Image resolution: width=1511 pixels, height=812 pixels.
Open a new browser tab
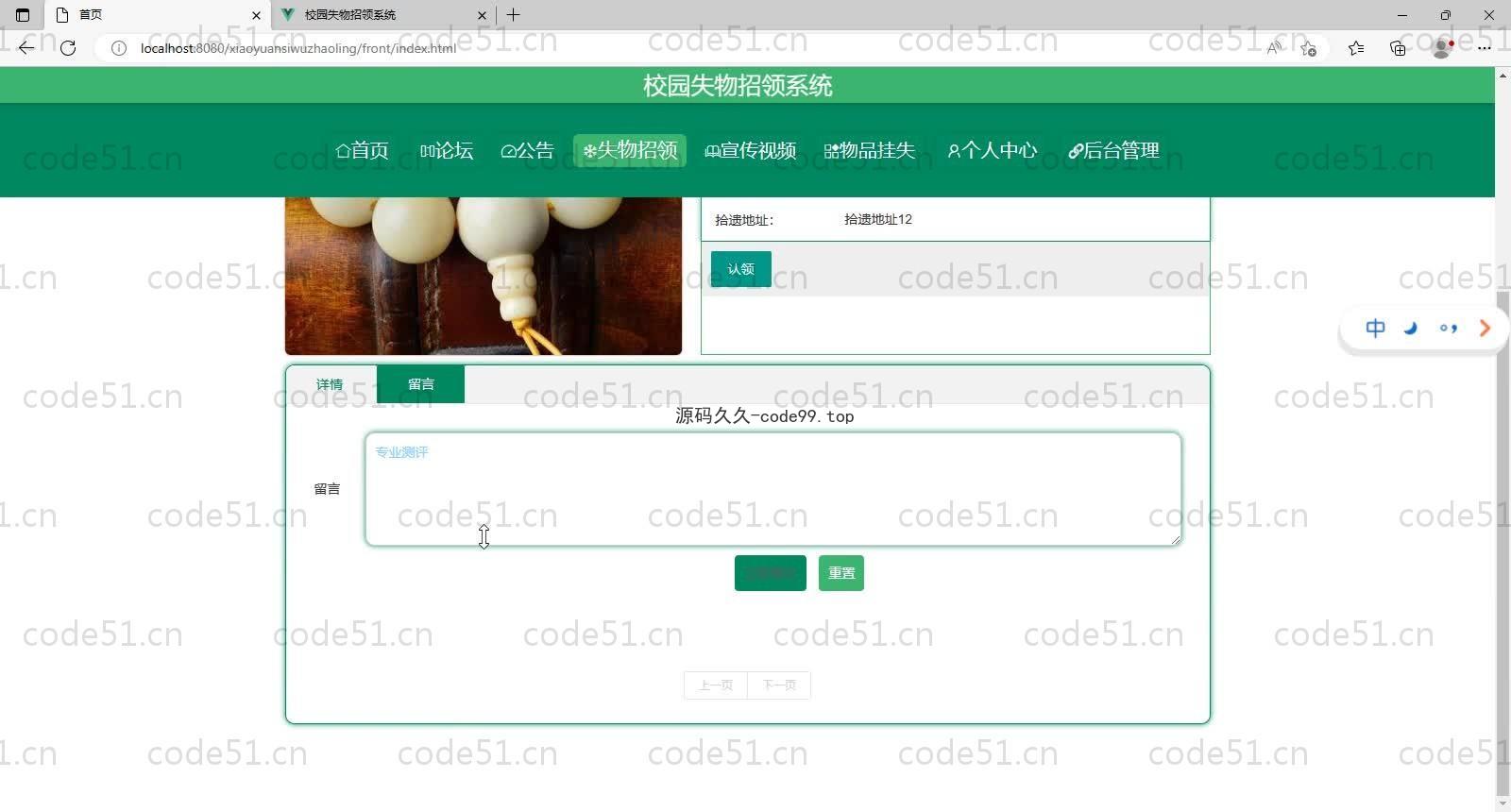tap(514, 15)
